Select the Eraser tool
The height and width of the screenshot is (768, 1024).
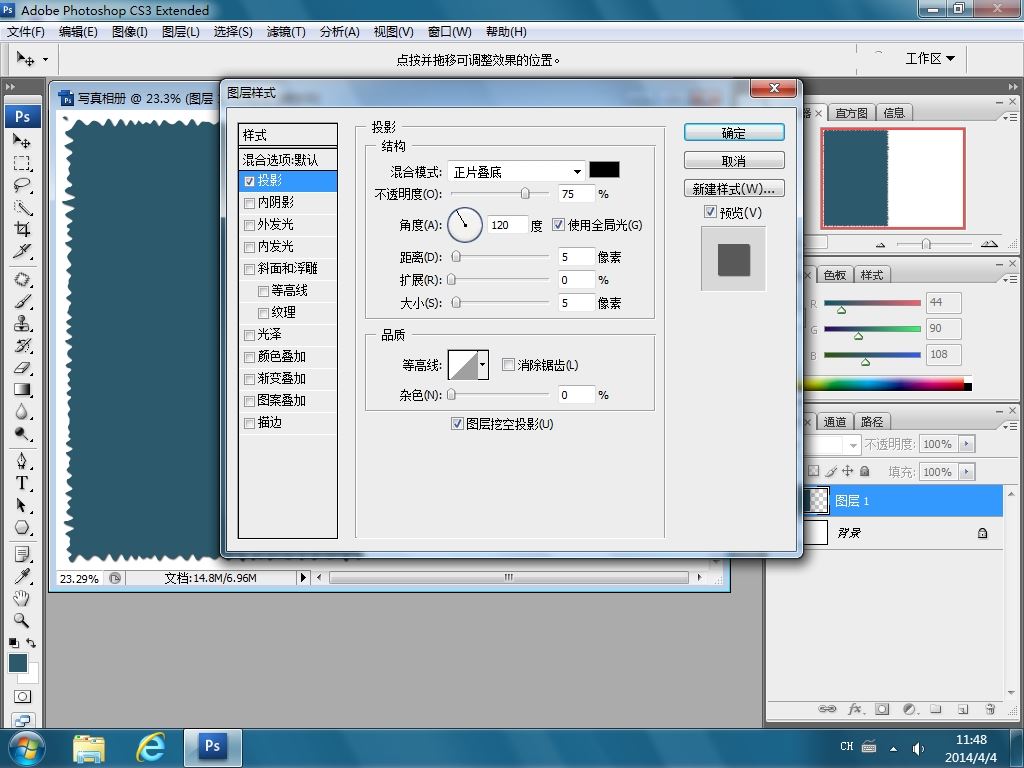(x=22, y=368)
